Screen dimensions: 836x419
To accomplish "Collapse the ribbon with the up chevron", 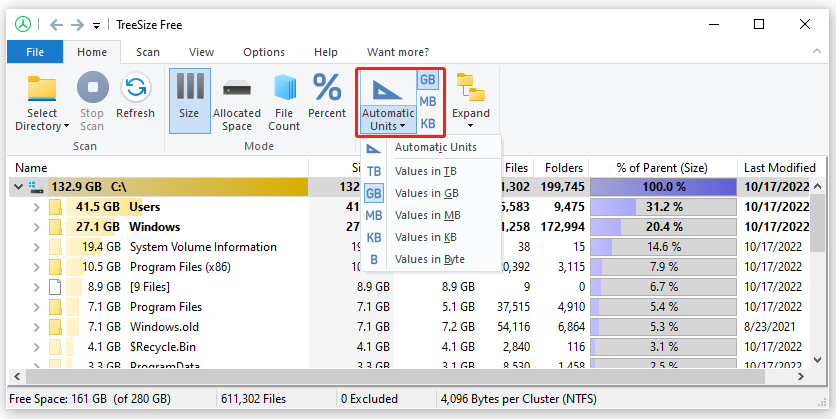I will tap(816, 51).
